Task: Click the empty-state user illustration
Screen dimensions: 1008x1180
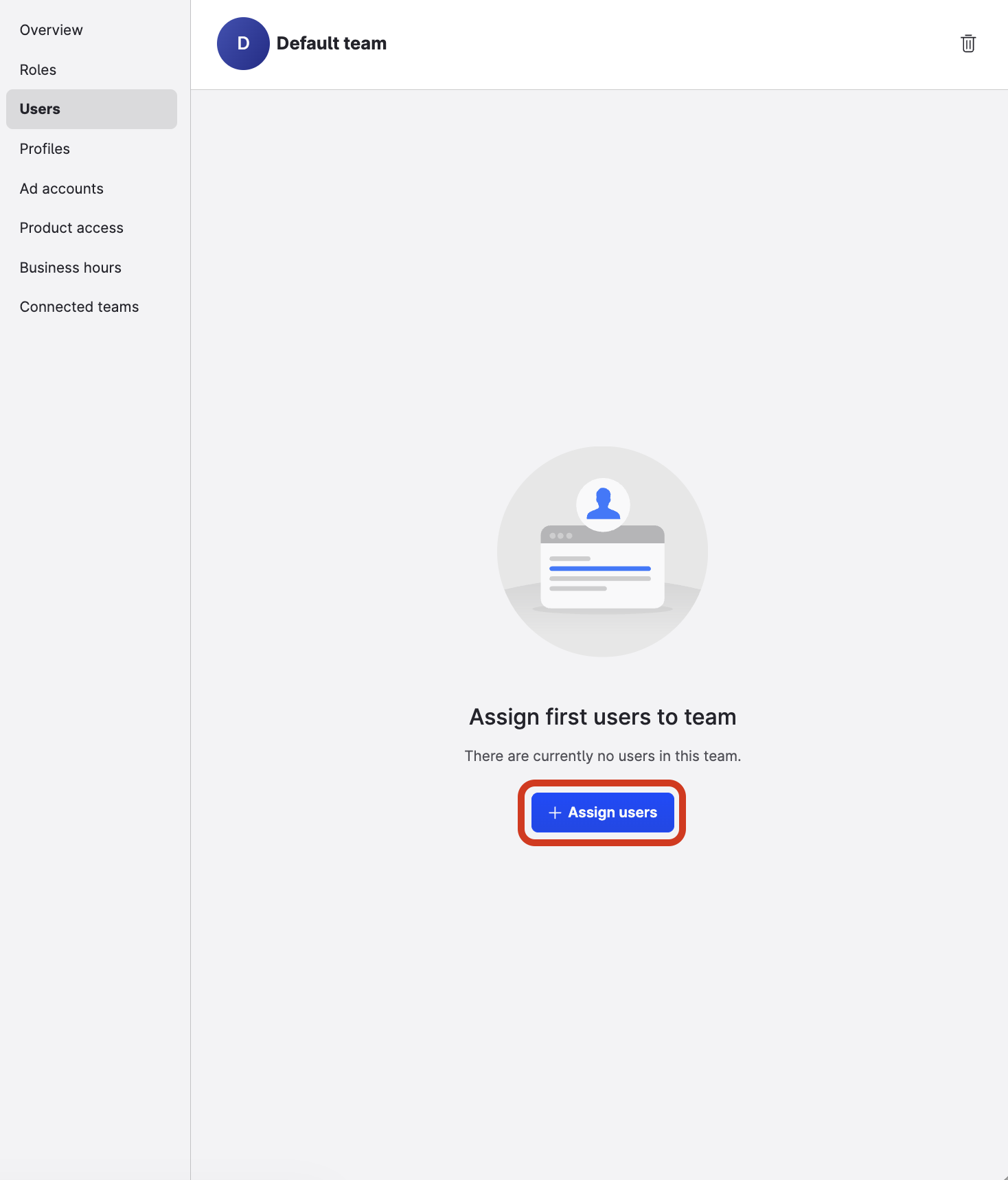Action: [x=603, y=552]
